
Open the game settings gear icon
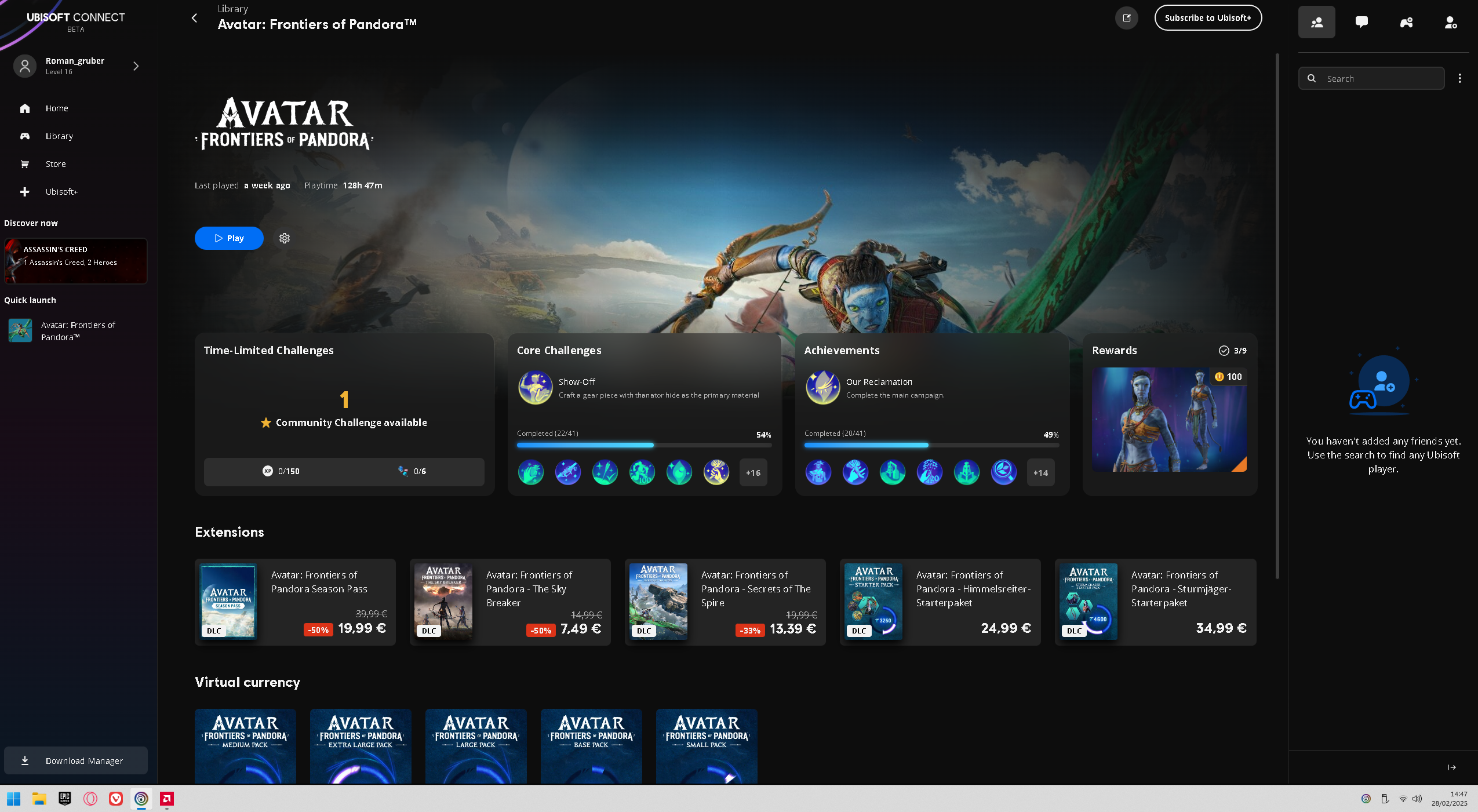click(x=284, y=238)
